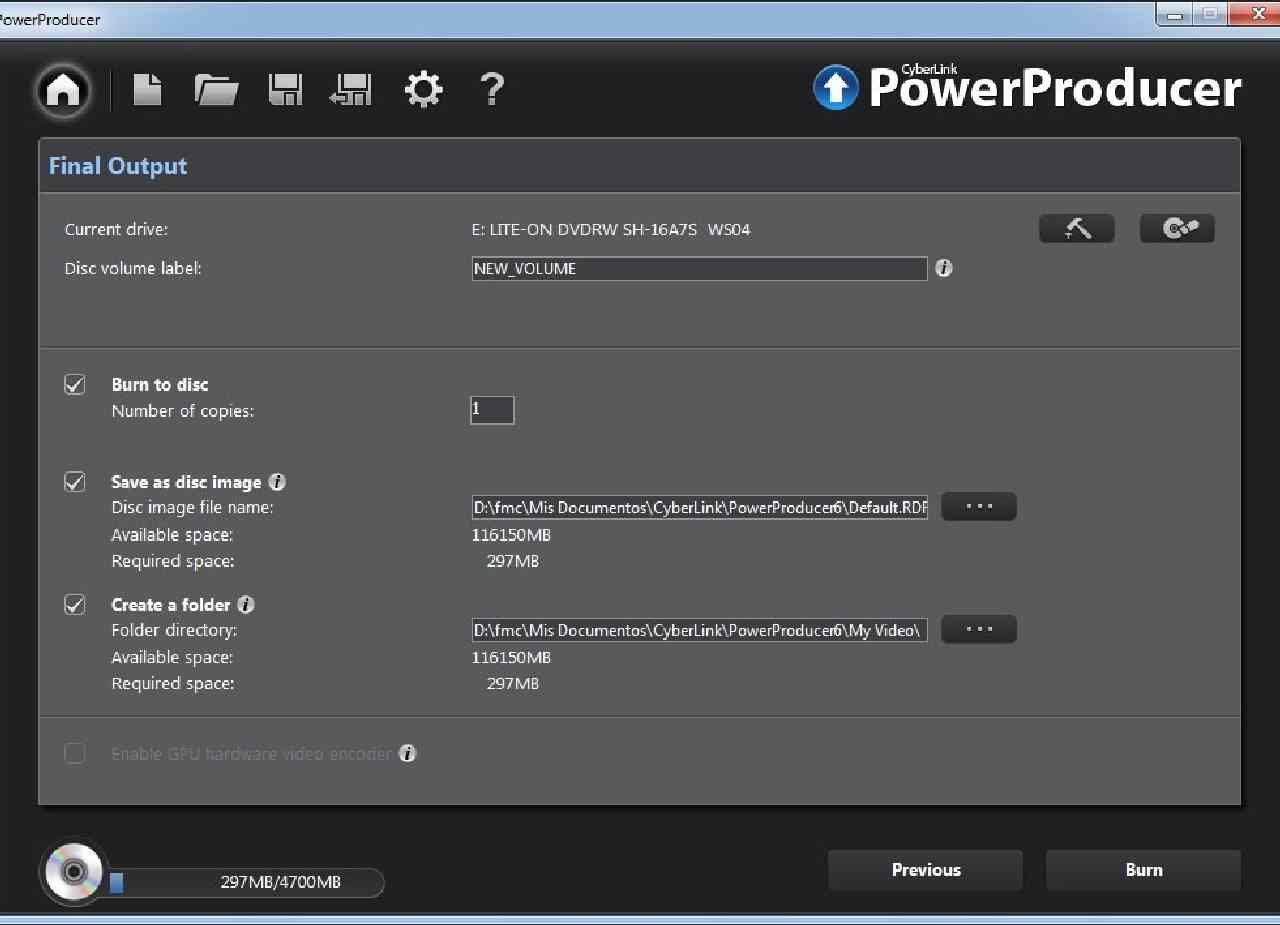Click the Final Output heading
1280x925 pixels.
(118, 166)
